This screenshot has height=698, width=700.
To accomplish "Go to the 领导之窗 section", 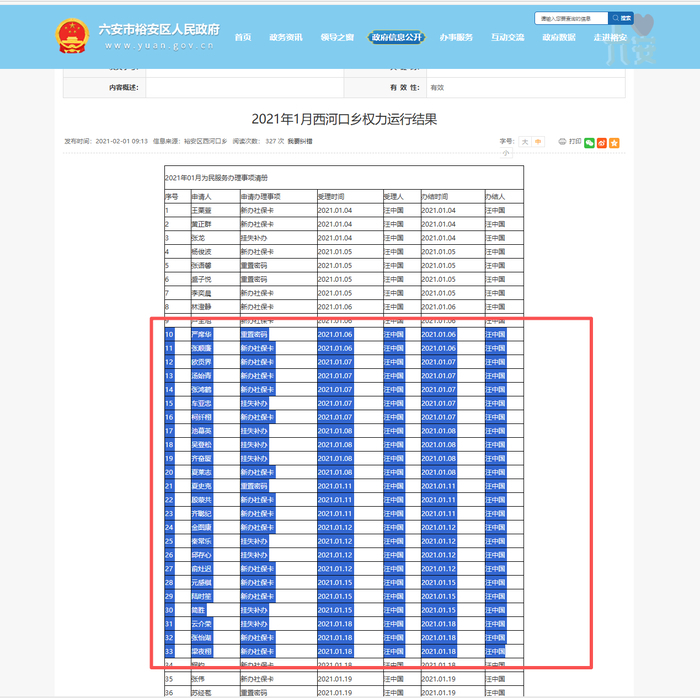I will [x=337, y=37].
